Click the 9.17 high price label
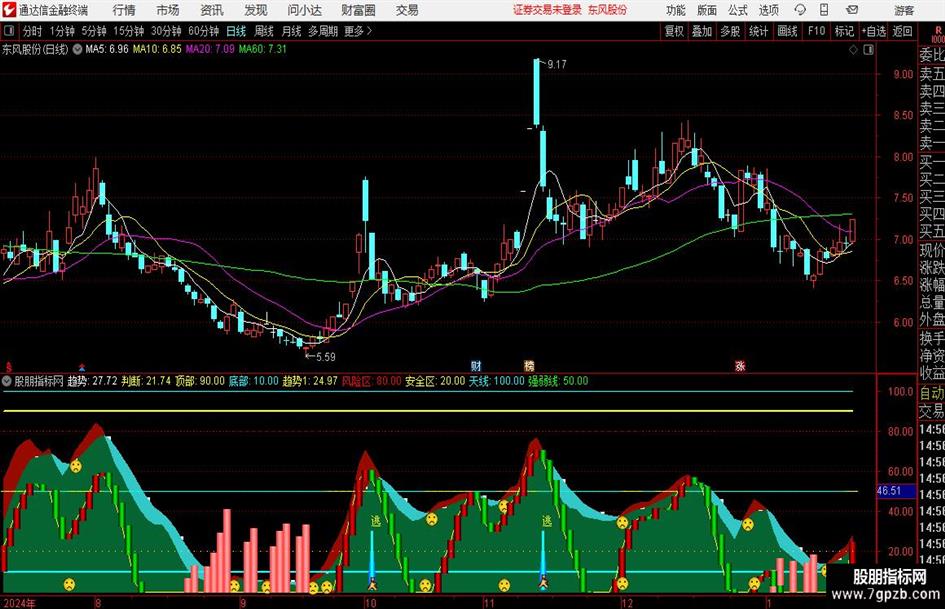The image size is (945, 609). [557, 65]
